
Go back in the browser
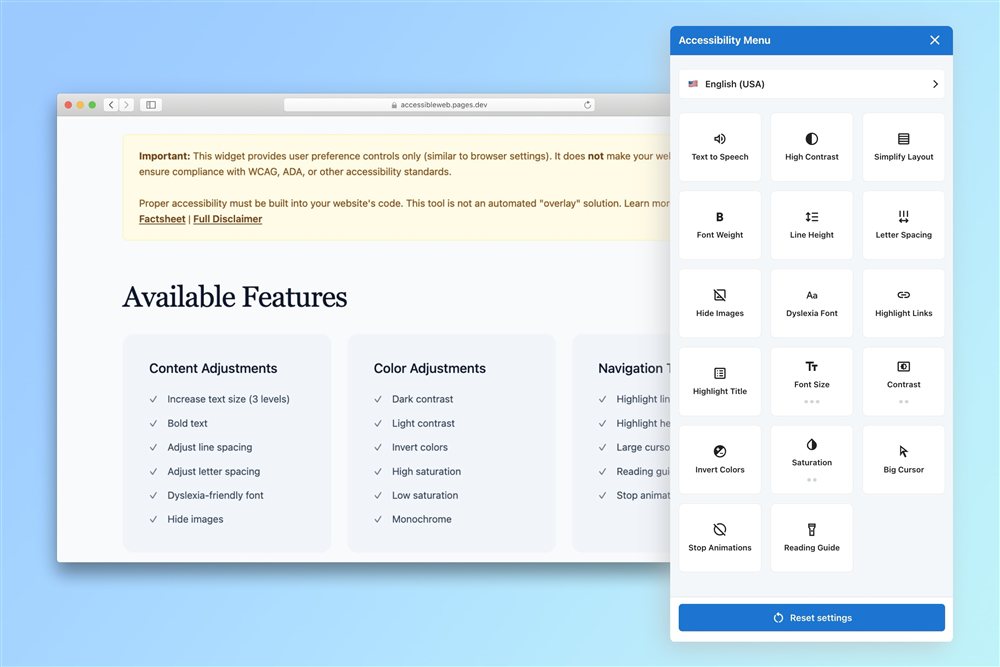(111, 105)
